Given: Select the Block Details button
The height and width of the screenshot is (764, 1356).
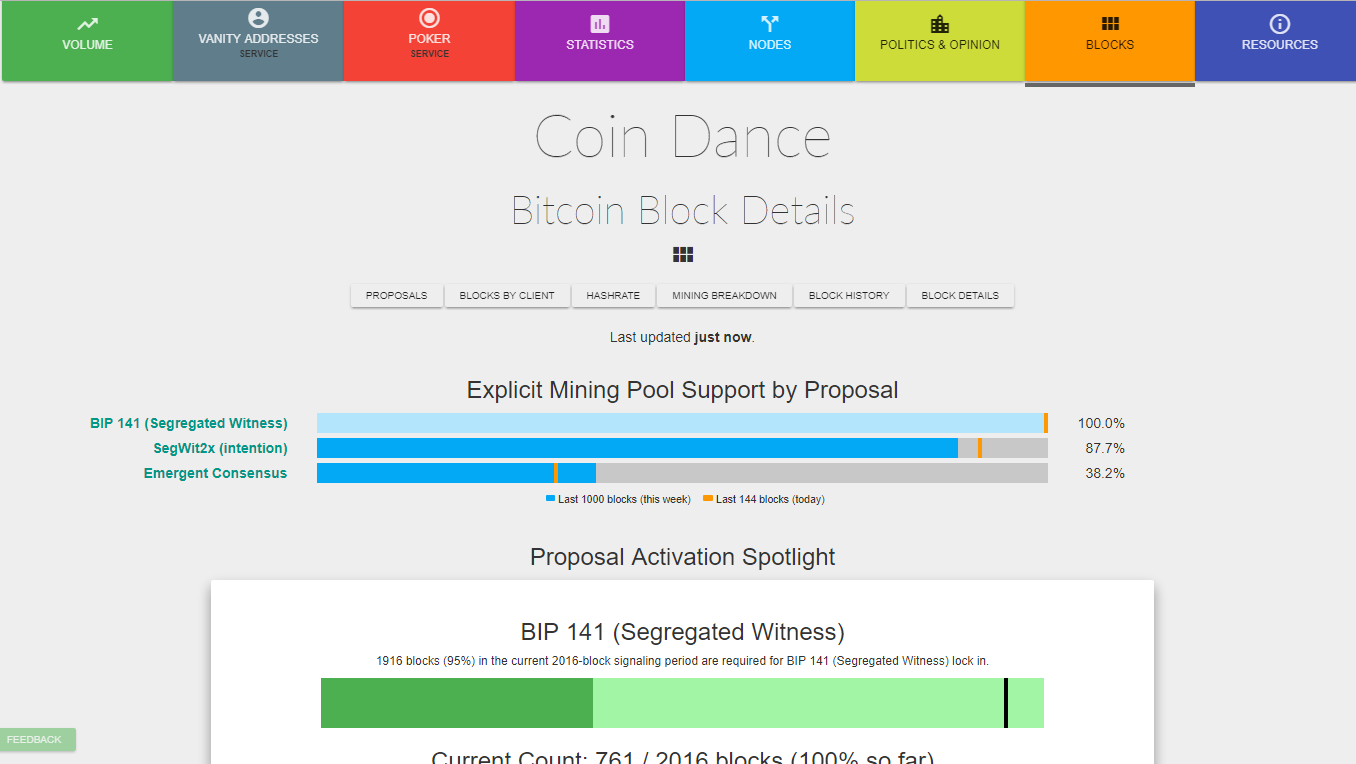Looking at the screenshot, I should pos(960,296).
